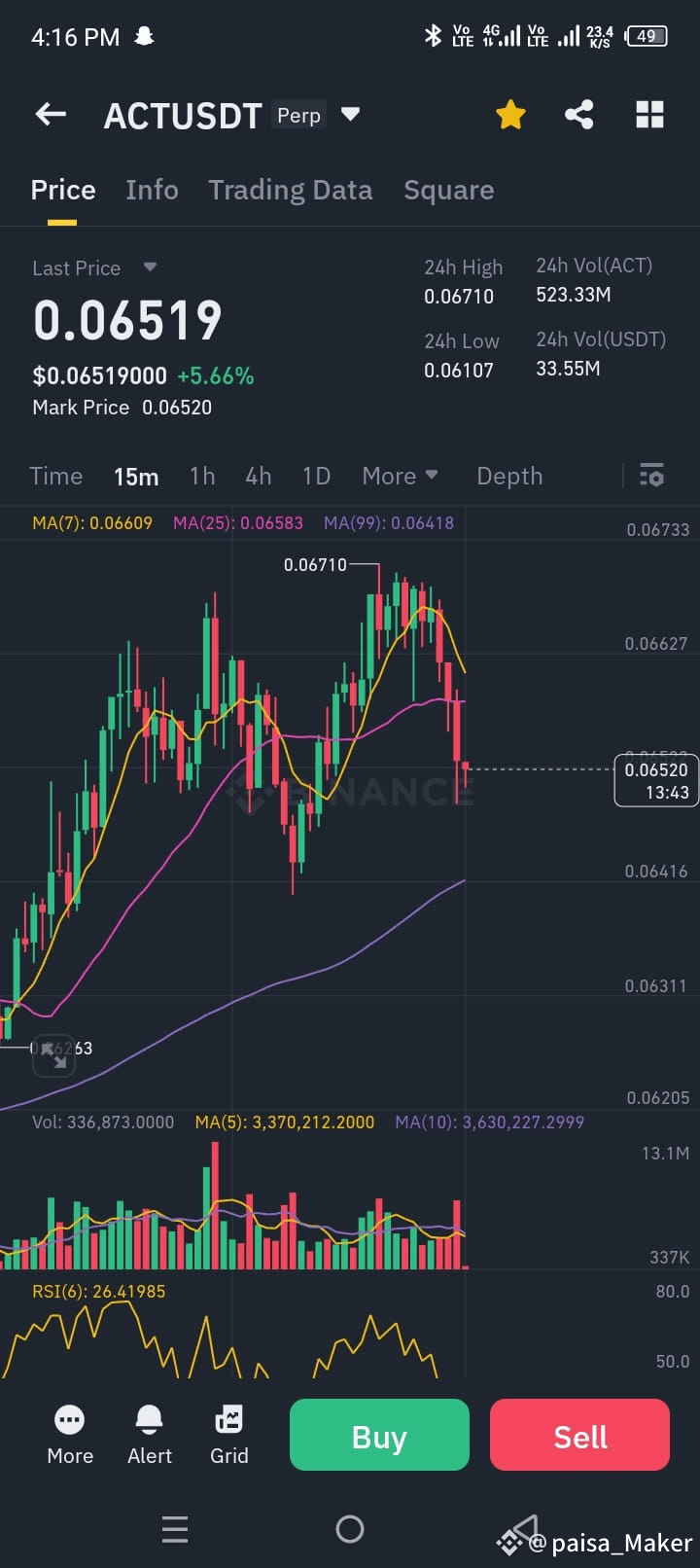The image size is (700, 1568).
Task: Open the Grid trading icon
Action: (x=229, y=1435)
